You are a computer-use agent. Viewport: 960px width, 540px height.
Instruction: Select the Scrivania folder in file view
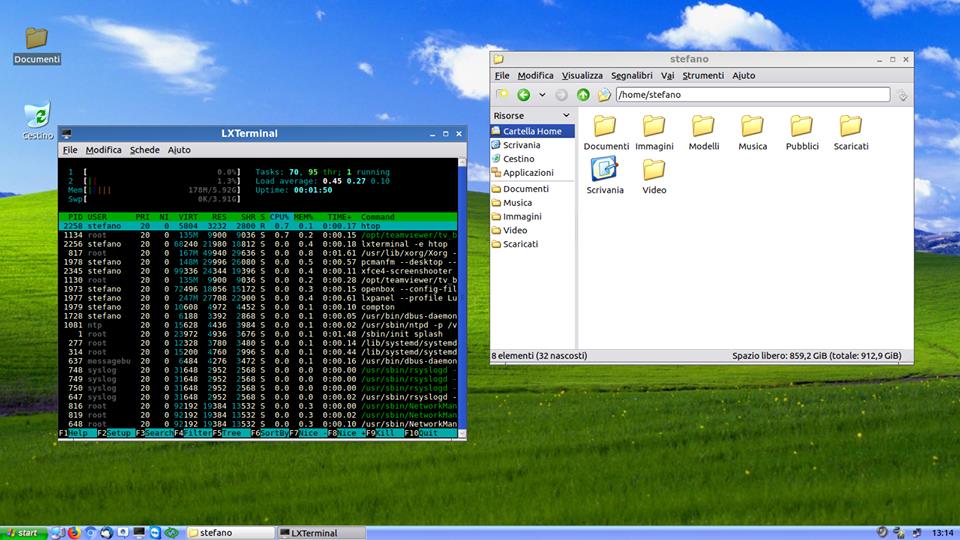point(605,176)
